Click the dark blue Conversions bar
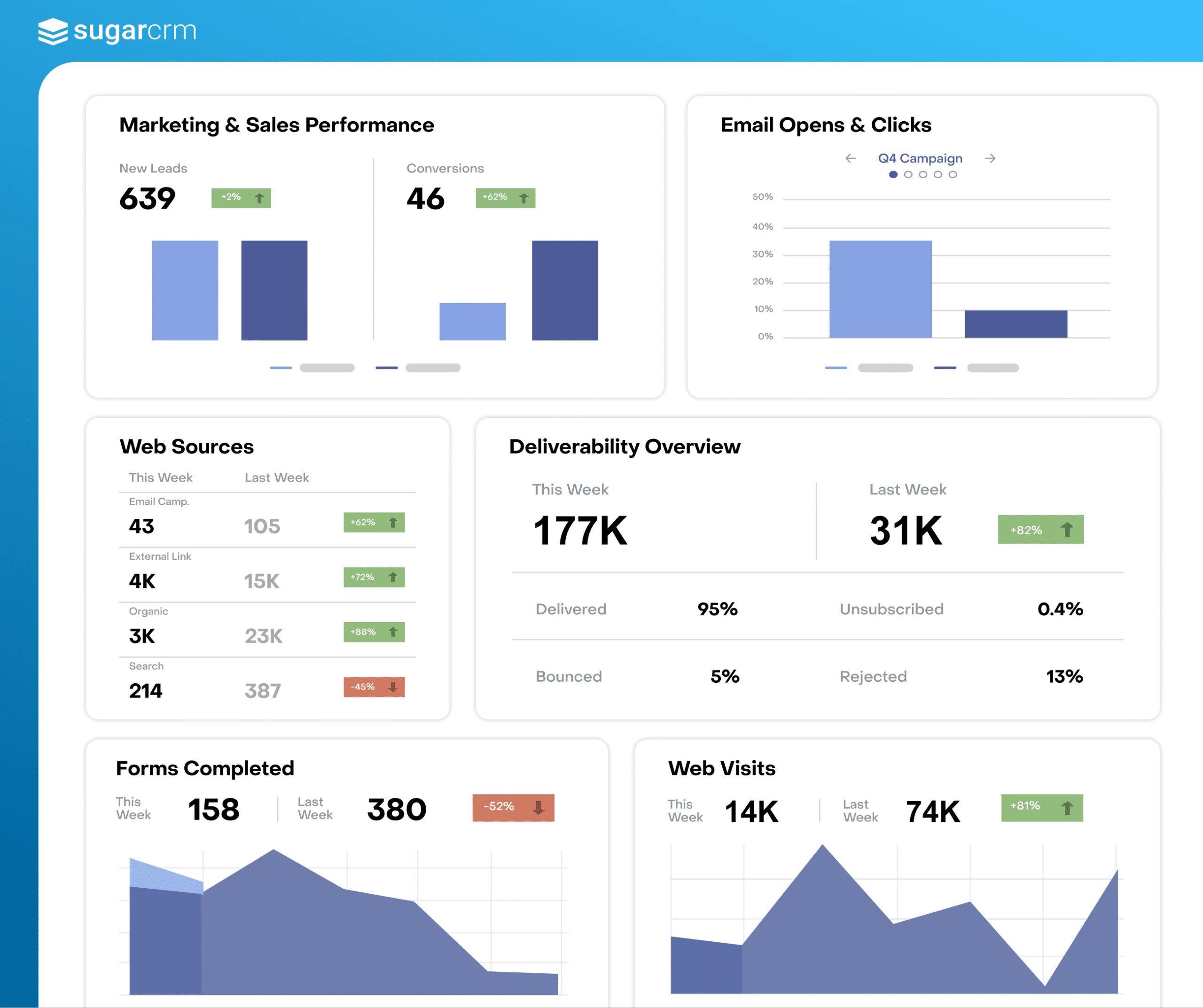 click(x=565, y=290)
